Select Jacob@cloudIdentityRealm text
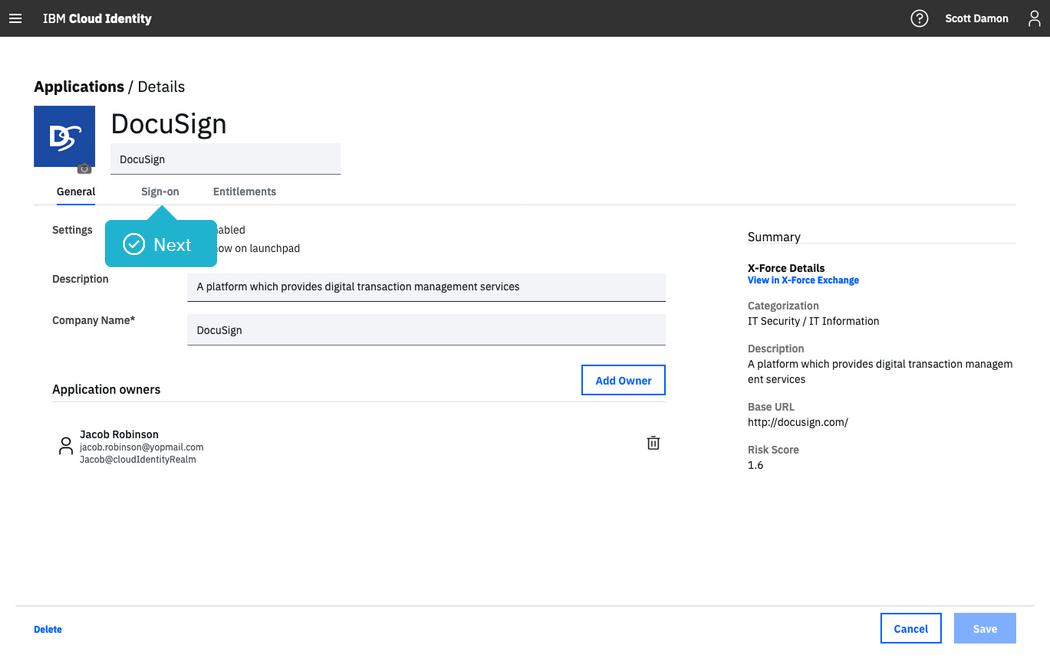The height and width of the screenshot is (665, 1050). (x=138, y=459)
